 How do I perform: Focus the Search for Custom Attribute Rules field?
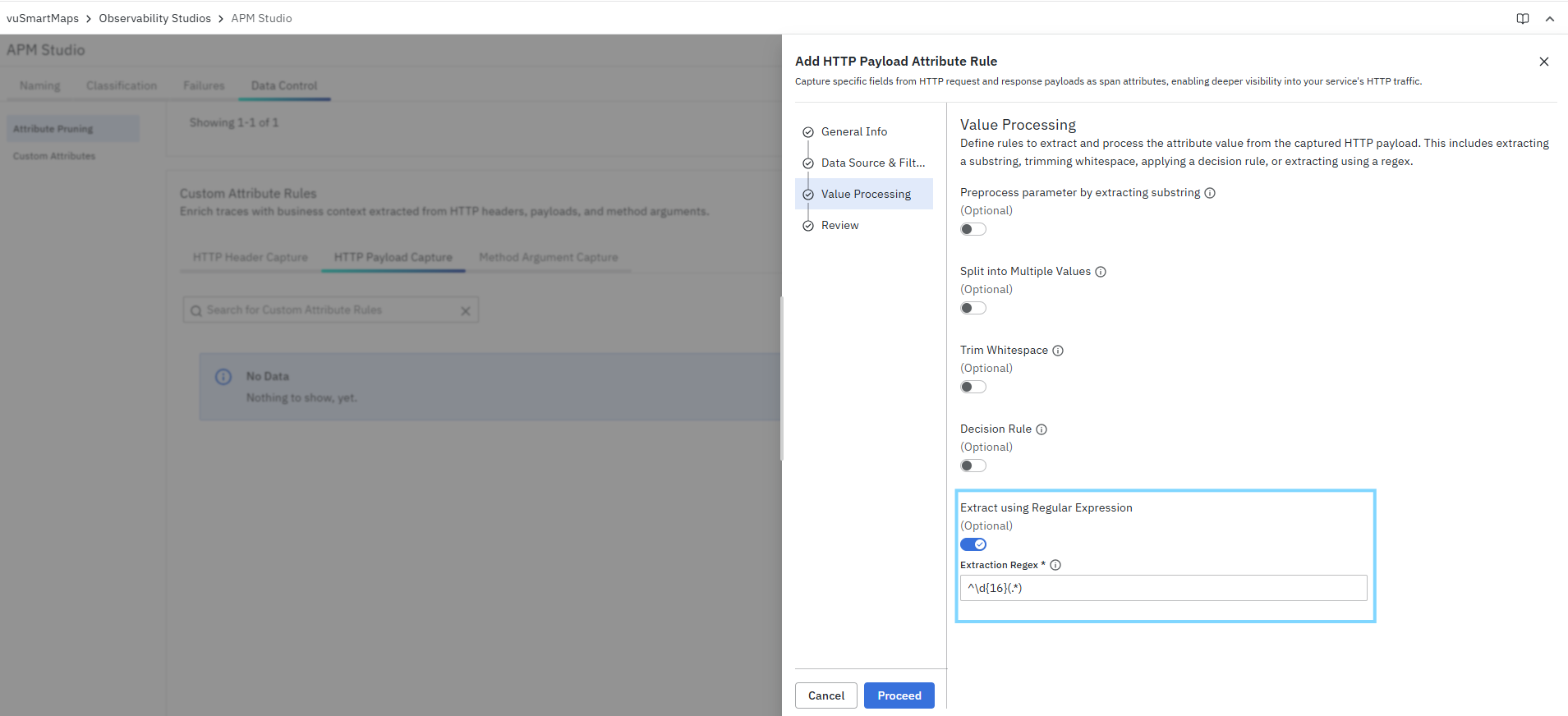[330, 310]
